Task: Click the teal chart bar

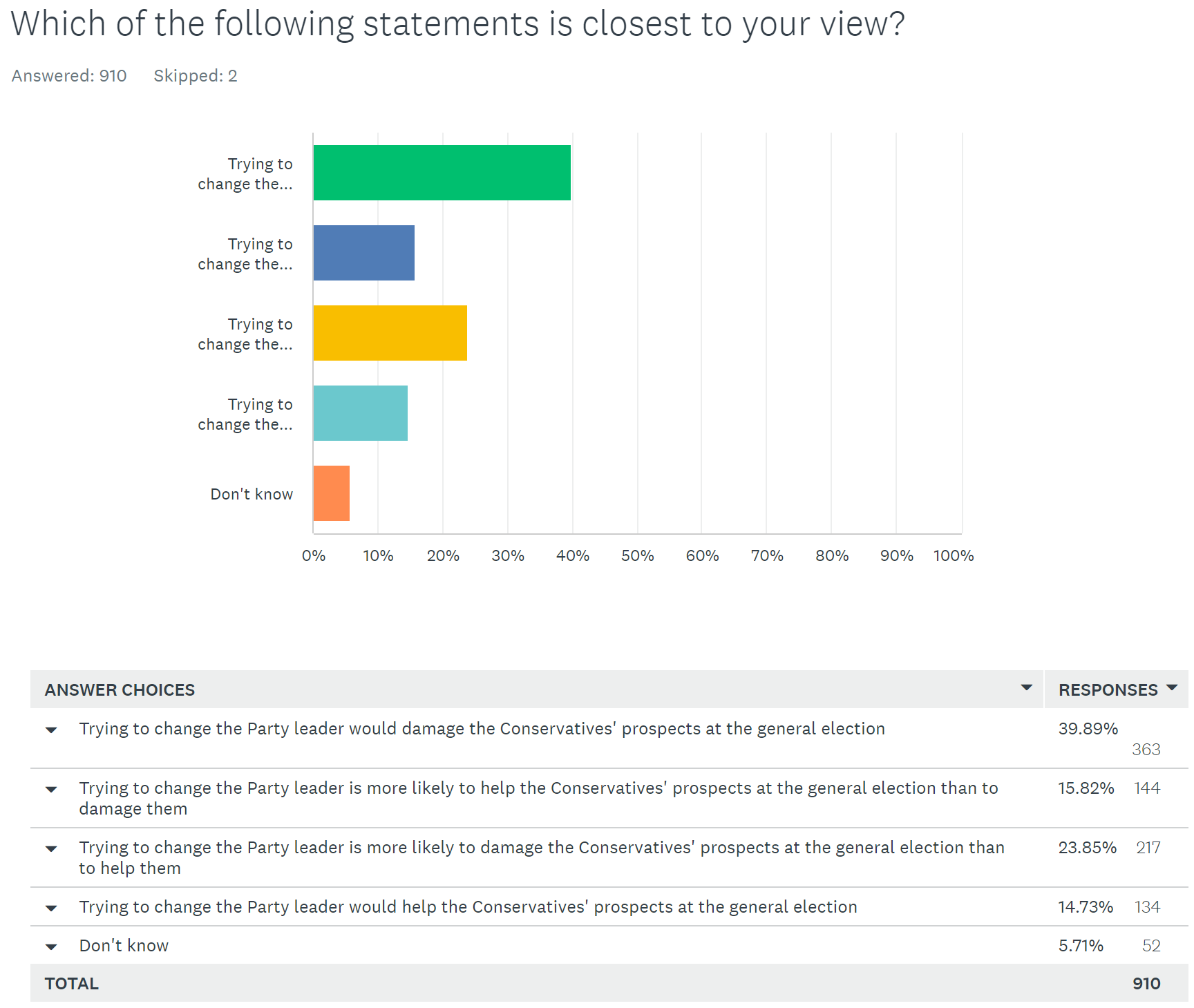Action: pos(360,413)
